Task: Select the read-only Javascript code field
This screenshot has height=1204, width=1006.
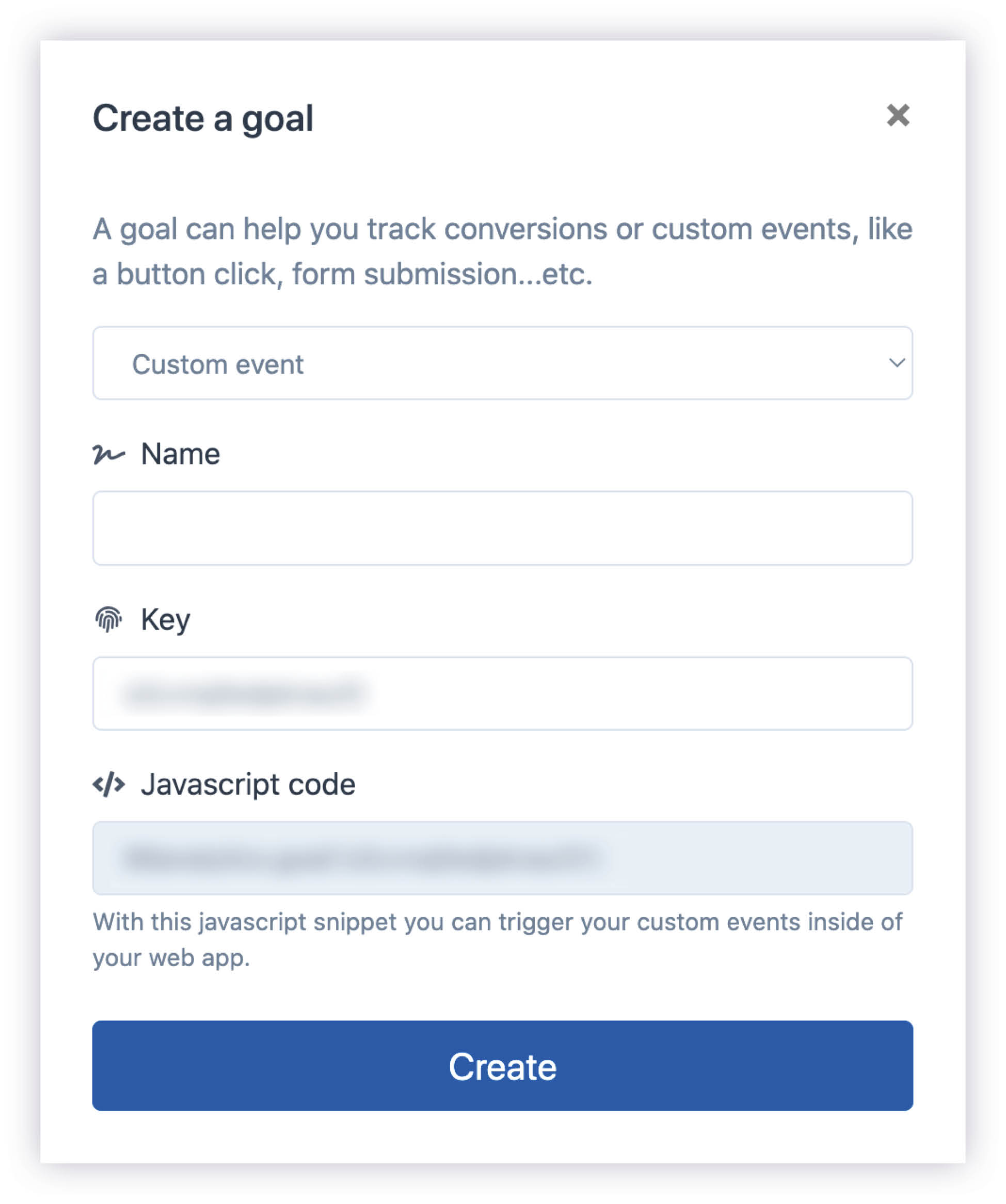Action: point(502,858)
